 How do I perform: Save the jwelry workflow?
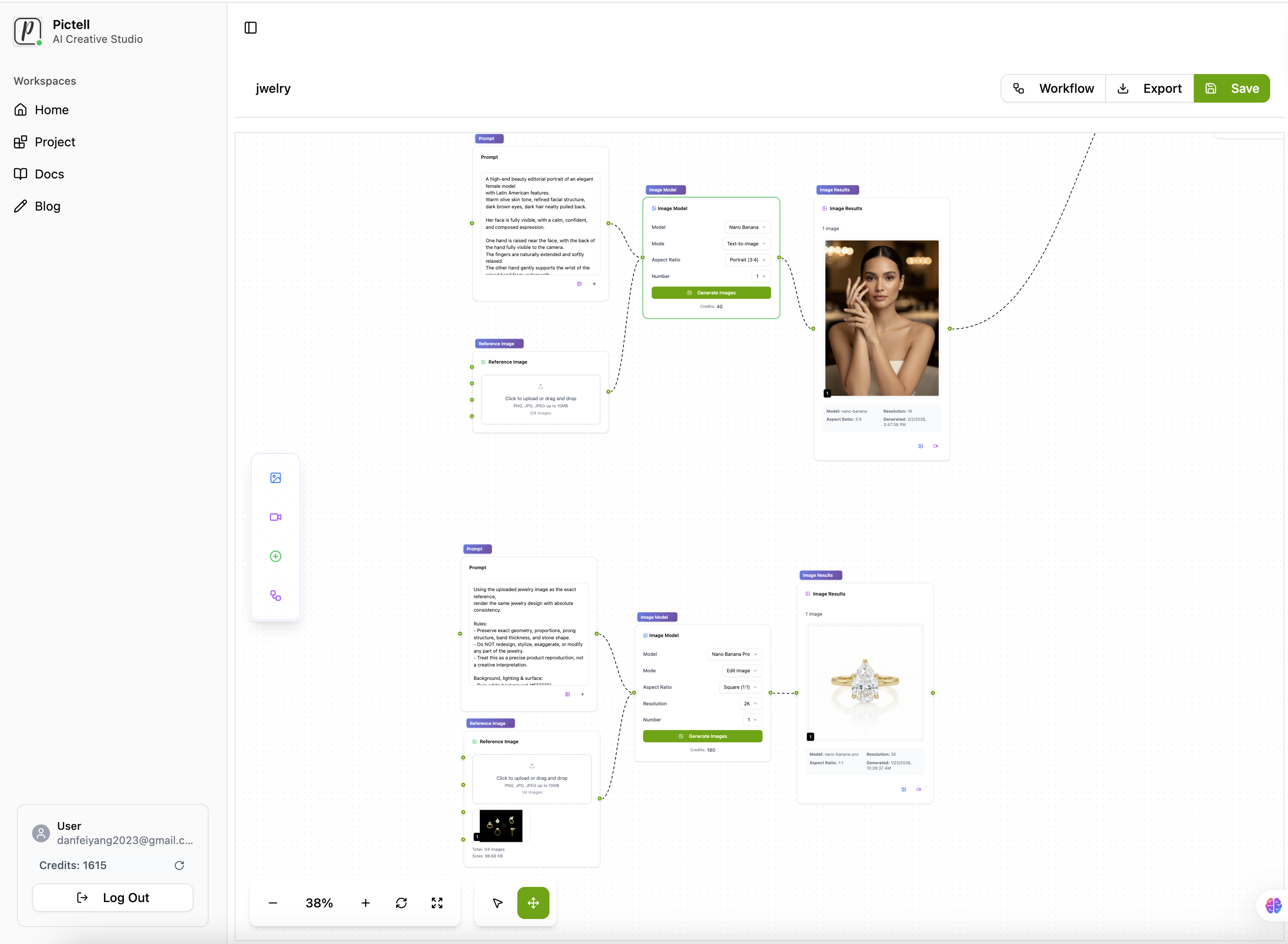(x=1232, y=88)
